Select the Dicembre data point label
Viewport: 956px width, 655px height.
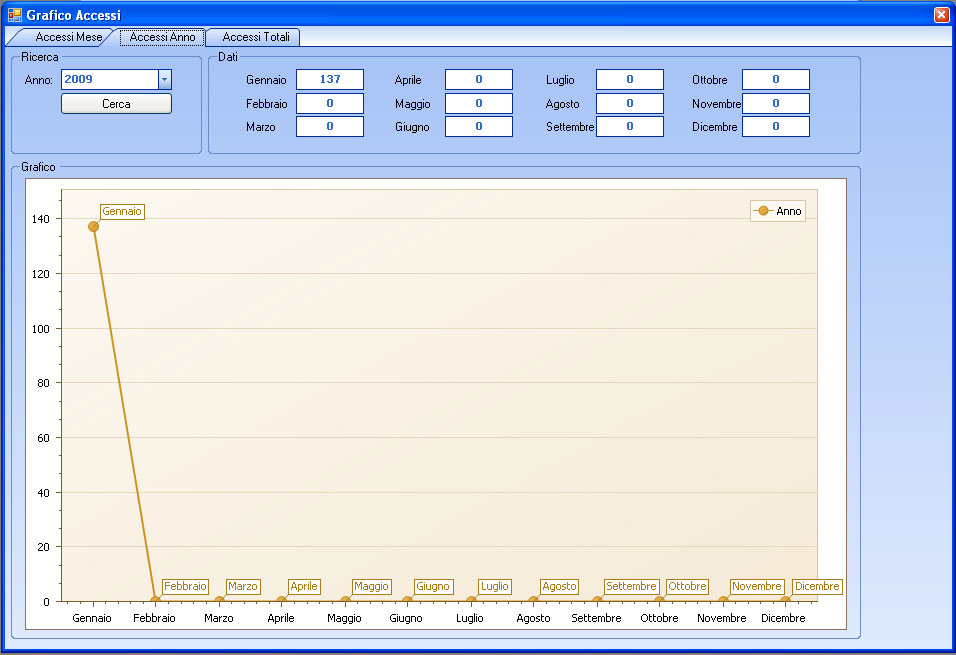[x=817, y=587]
